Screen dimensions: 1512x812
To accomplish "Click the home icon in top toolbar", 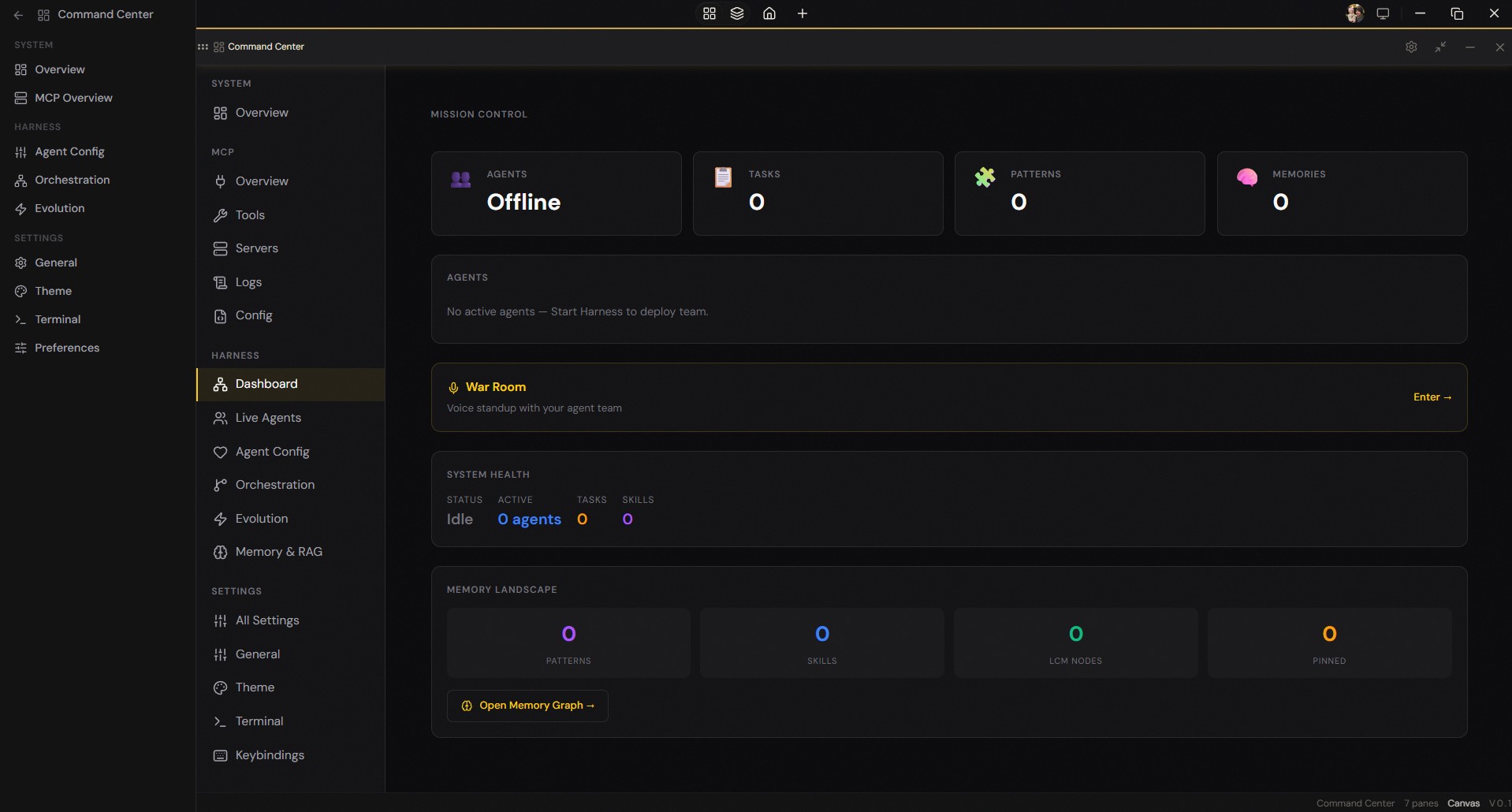I will [x=769, y=13].
